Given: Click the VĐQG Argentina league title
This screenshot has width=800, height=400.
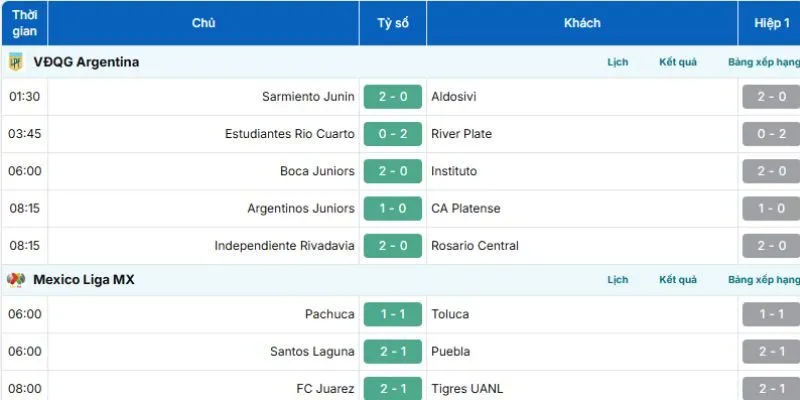Looking at the screenshot, I should click(86, 62).
